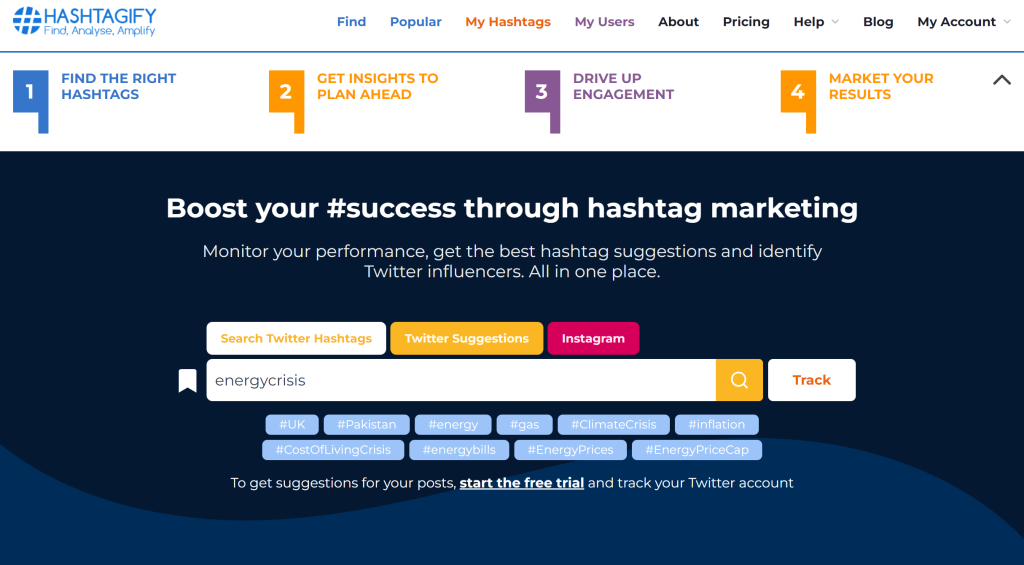Expand the Help dropdown menu

(x=816, y=22)
